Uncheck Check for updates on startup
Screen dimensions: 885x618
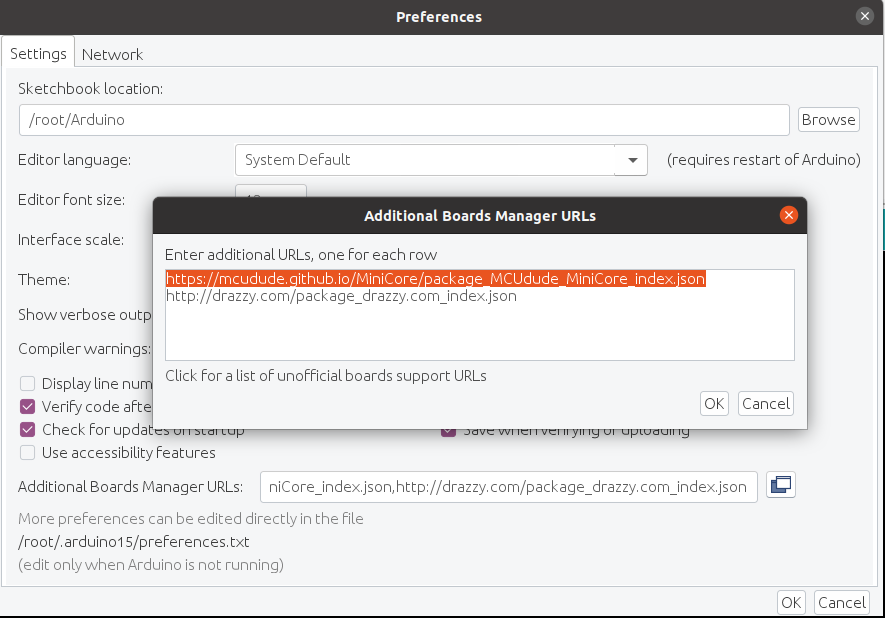pos(28,429)
